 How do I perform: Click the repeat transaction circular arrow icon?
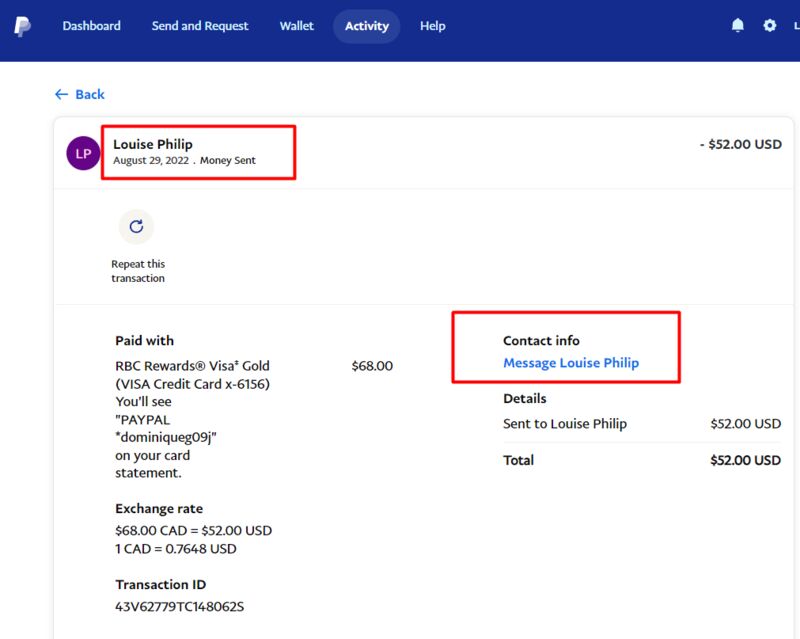tap(136, 226)
